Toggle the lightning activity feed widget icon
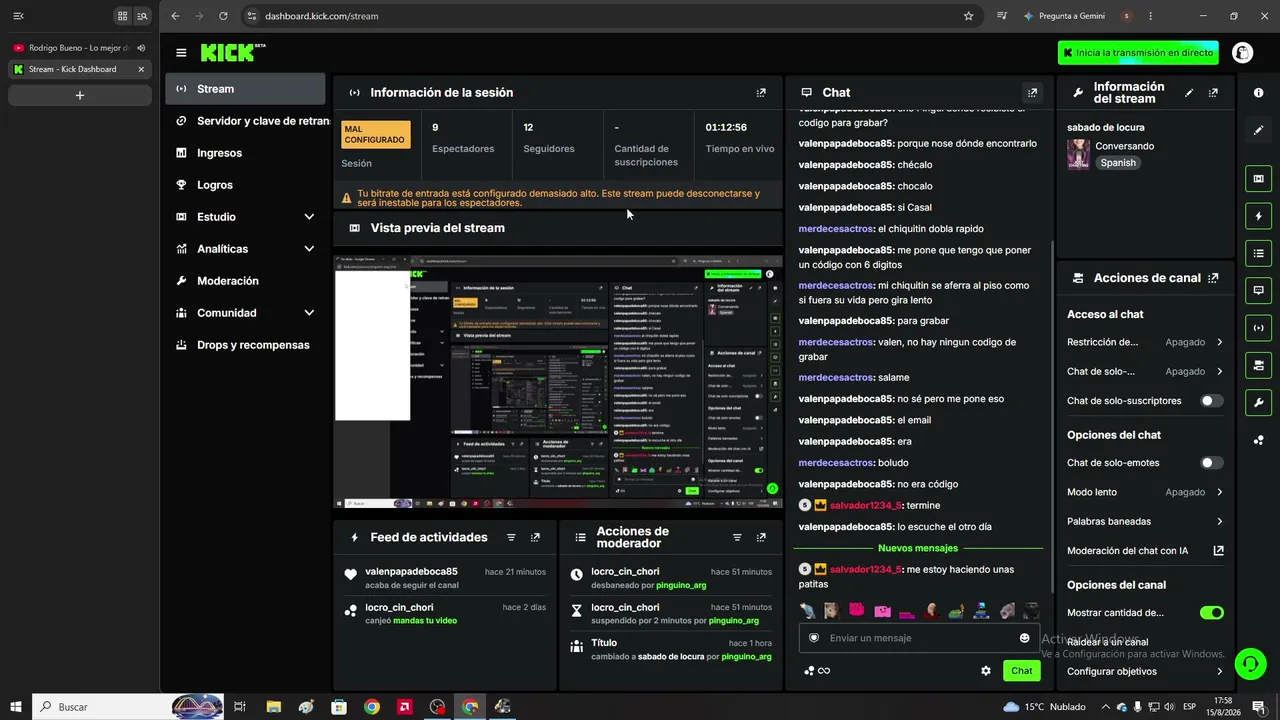 click(1258, 216)
